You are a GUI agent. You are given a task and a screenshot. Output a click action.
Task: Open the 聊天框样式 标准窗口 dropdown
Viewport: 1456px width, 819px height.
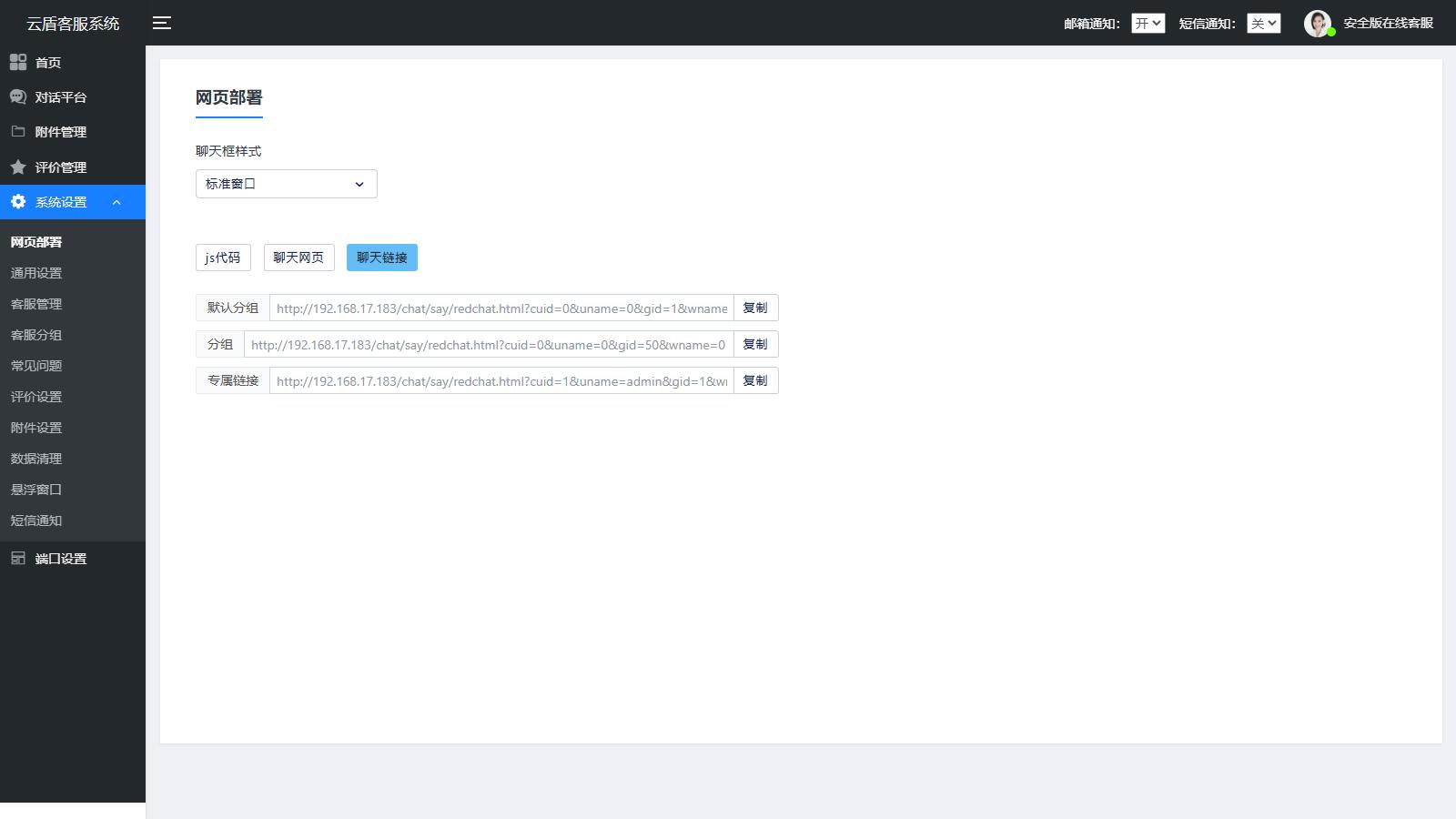pyautogui.click(x=286, y=184)
